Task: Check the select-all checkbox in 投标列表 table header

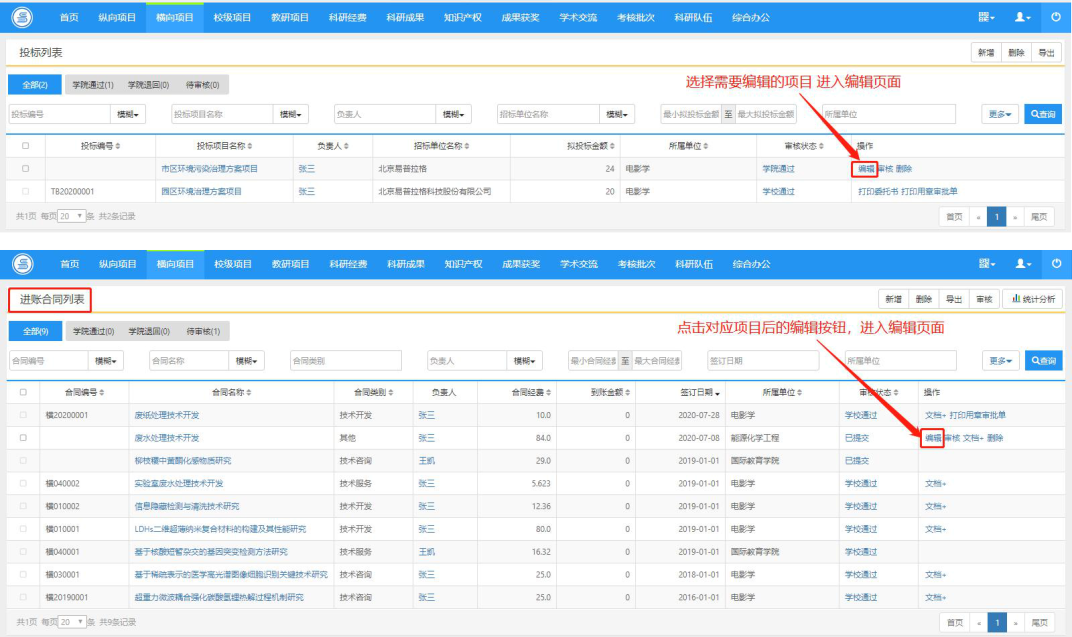Action: [25, 146]
